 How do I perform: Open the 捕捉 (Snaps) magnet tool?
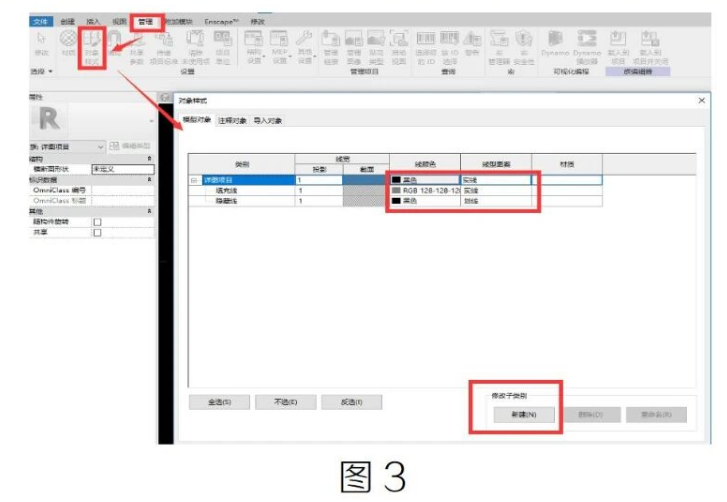[x=114, y=43]
